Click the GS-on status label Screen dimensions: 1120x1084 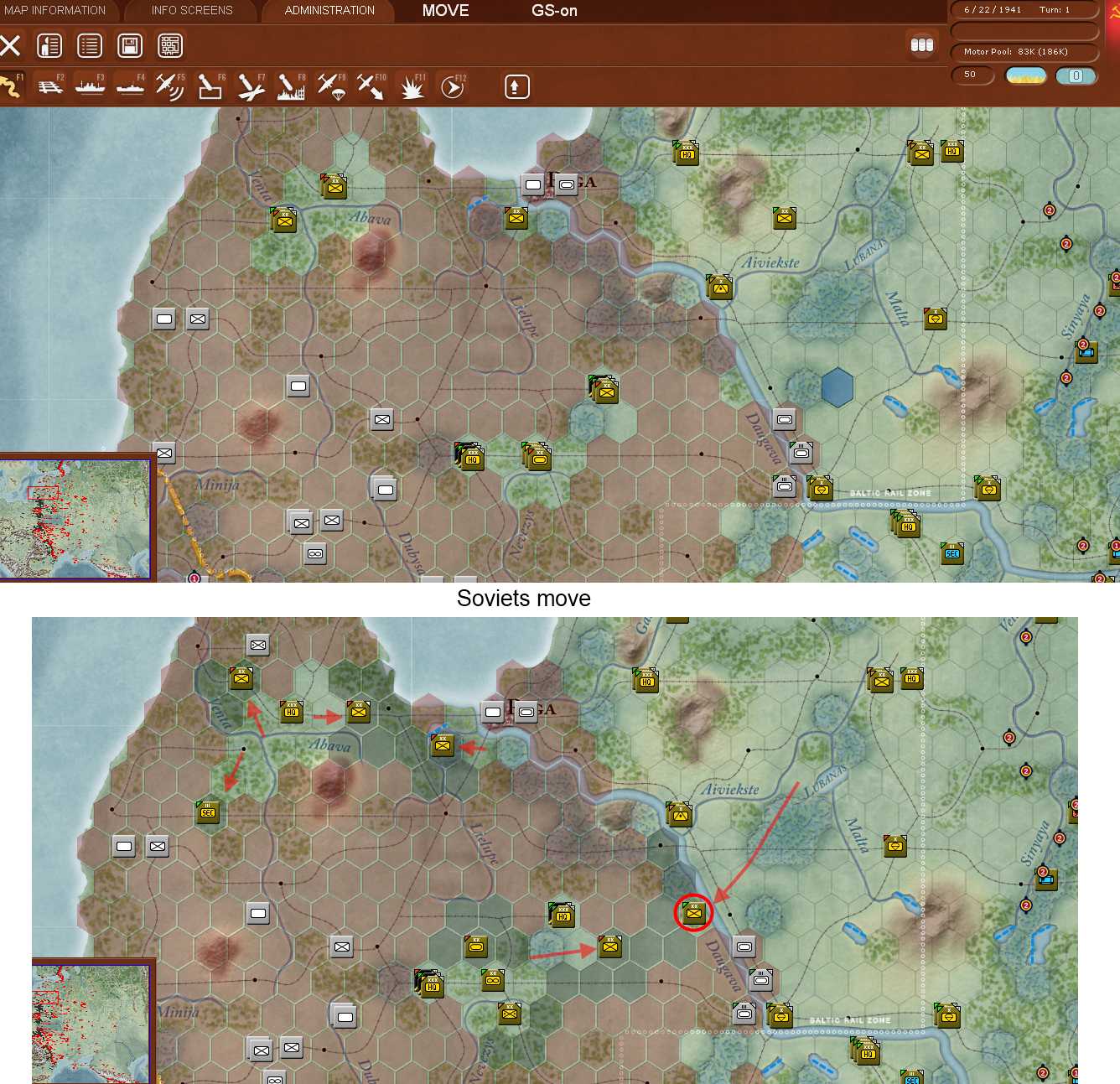[554, 11]
